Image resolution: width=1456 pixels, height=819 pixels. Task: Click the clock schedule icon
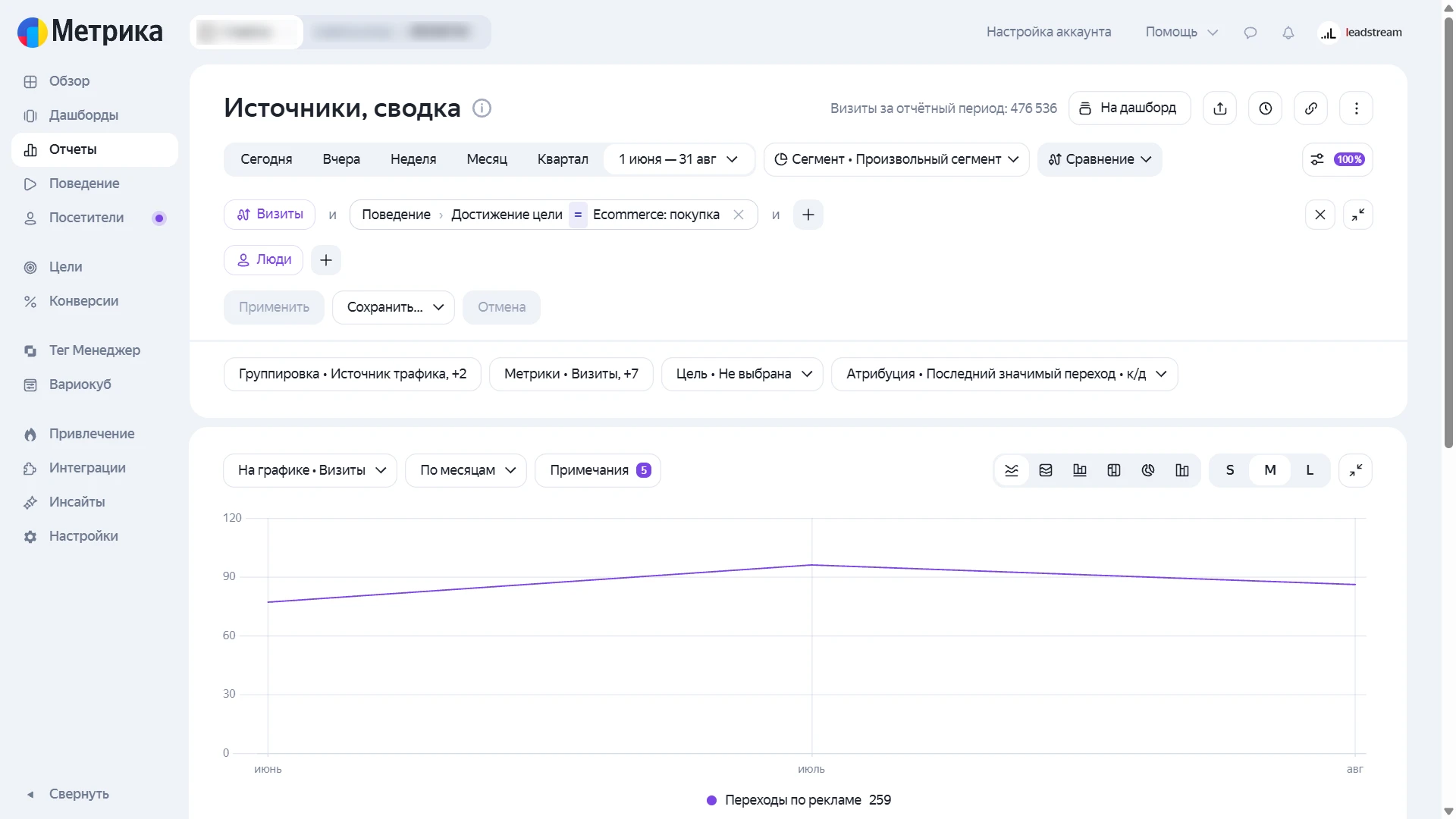[x=1266, y=108]
